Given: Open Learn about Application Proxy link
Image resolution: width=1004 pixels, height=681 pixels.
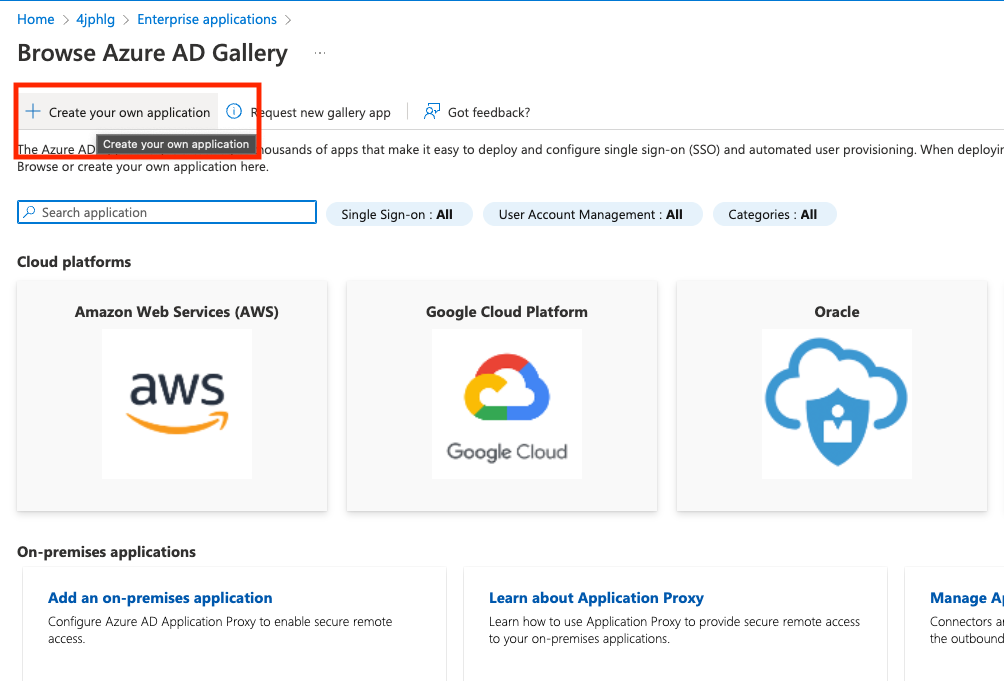Looking at the screenshot, I should 596,598.
